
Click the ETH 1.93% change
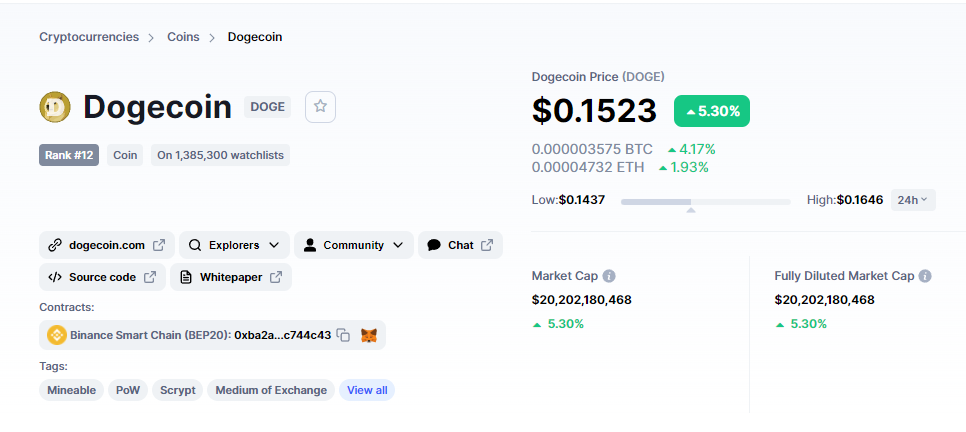coord(683,167)
